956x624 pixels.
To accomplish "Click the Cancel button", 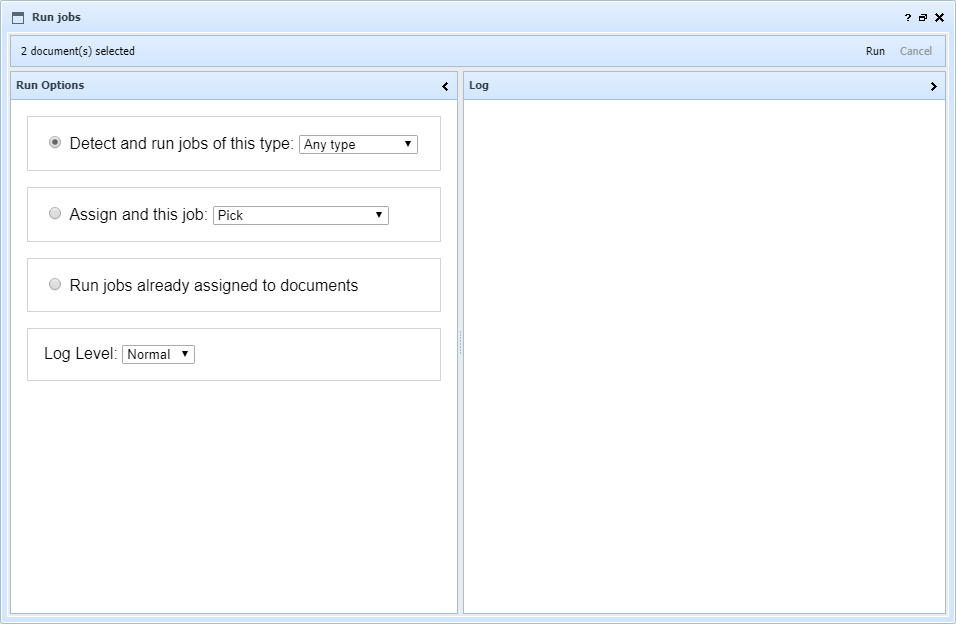I will [x=915, y=51].
